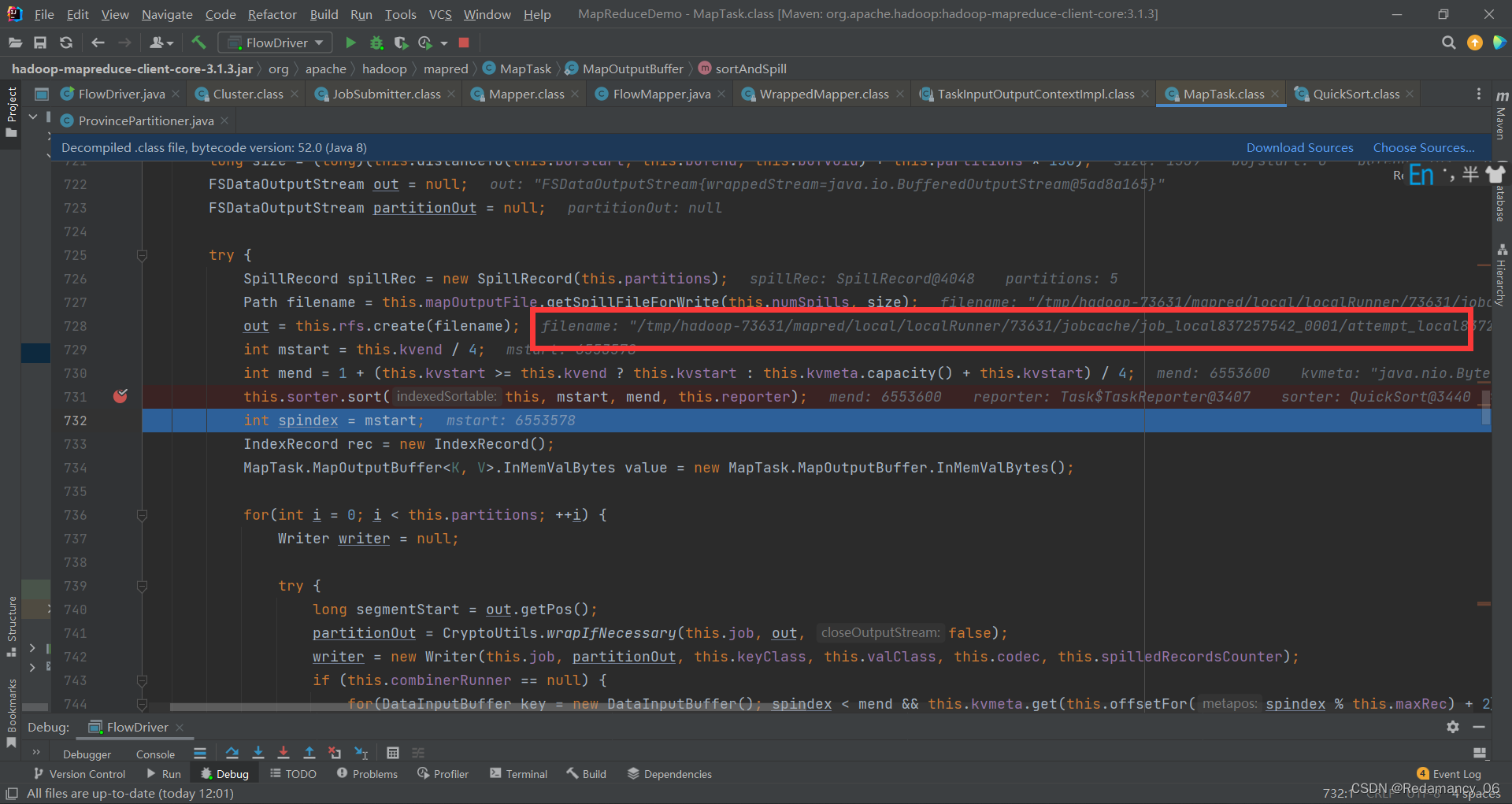
Task: Collapse the try block at line 725
Action: (142, 255)
